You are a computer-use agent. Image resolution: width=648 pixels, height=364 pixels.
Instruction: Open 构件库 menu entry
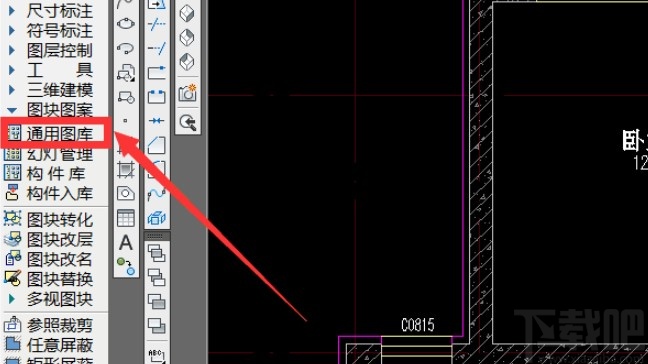(x=45, y=174)
